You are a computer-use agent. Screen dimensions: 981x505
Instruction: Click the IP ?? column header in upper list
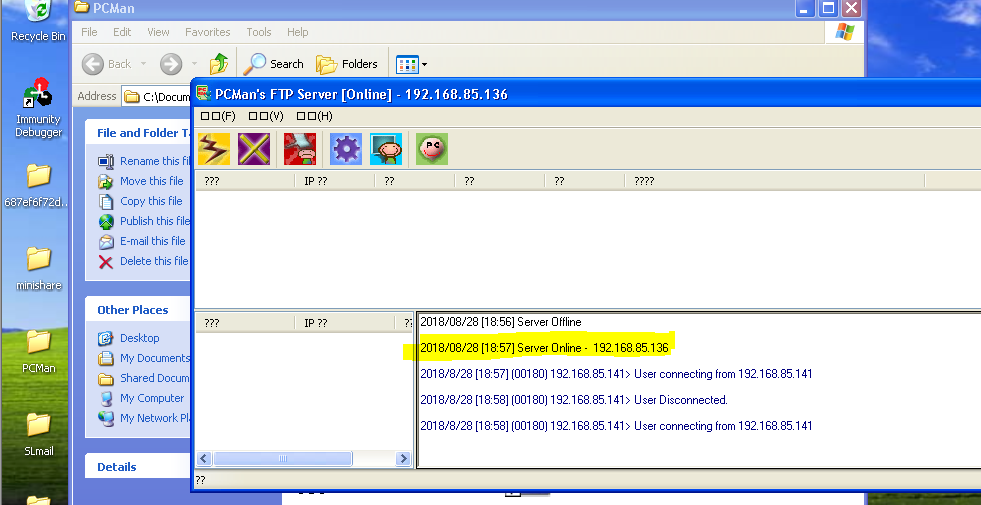(x=335, y=181)
